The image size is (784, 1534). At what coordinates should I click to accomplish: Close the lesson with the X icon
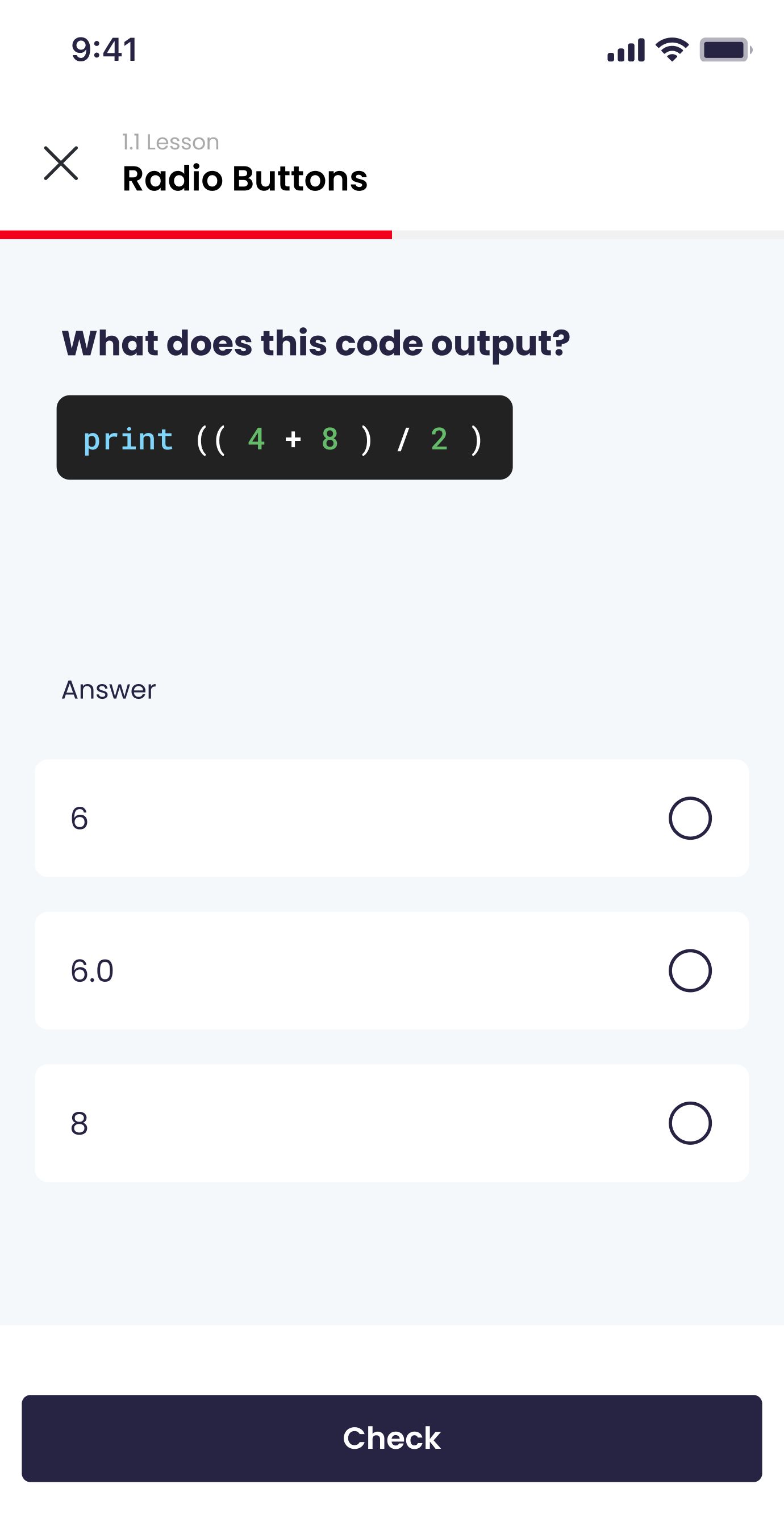click(x=61, y=163)
